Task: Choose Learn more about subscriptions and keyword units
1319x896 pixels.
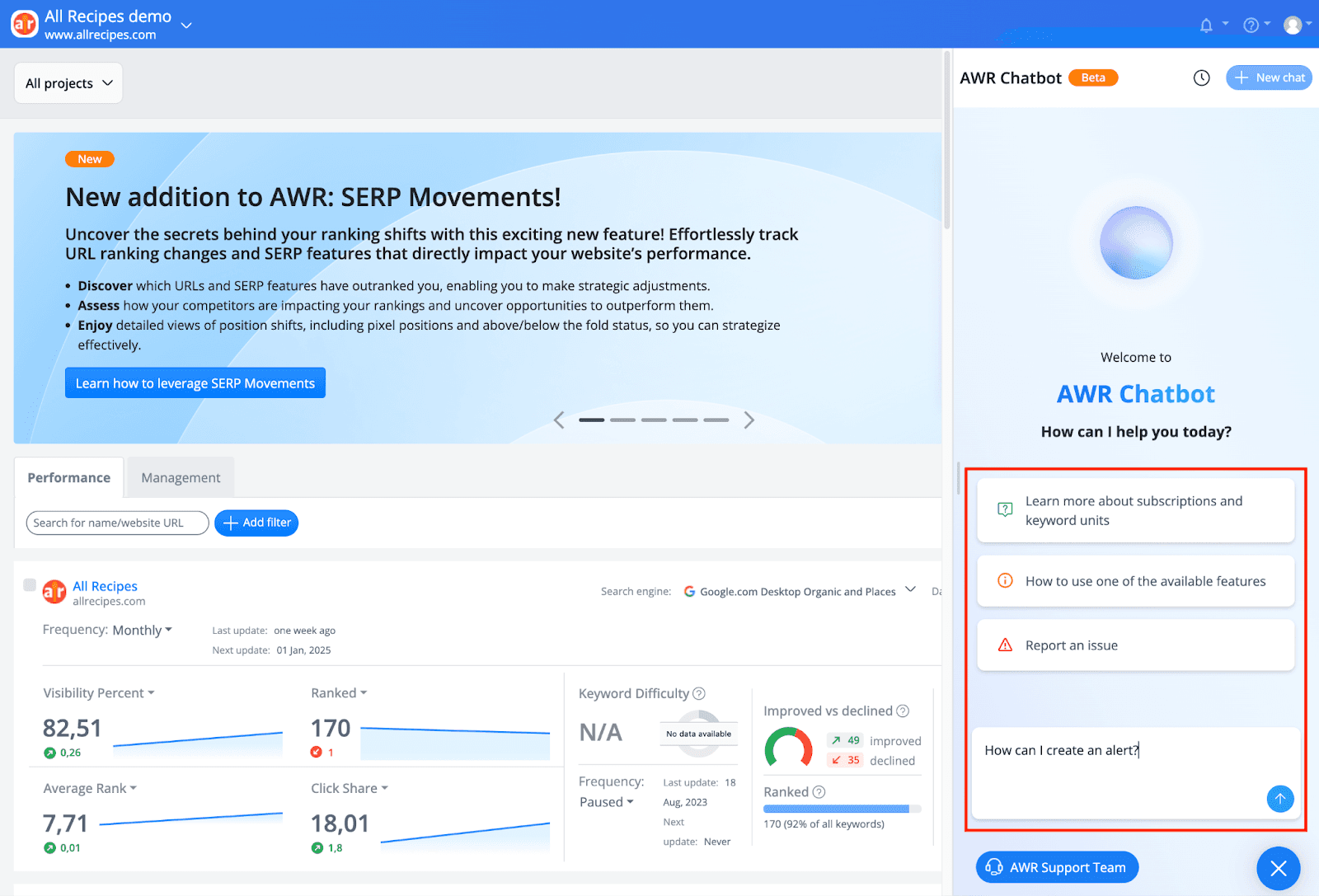Action: tap(1135, 510)
